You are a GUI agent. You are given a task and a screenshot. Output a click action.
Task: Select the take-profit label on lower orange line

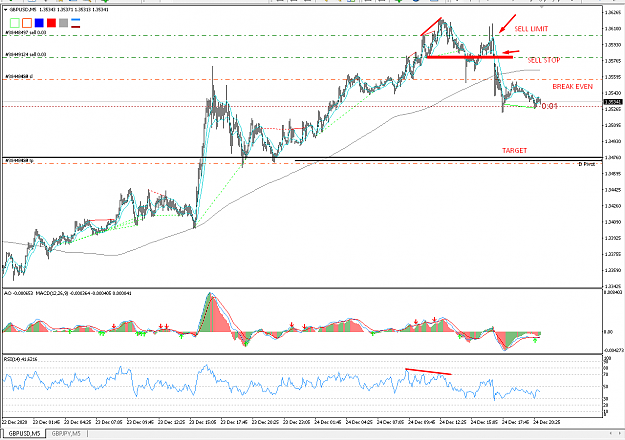[x=19, y=161]
